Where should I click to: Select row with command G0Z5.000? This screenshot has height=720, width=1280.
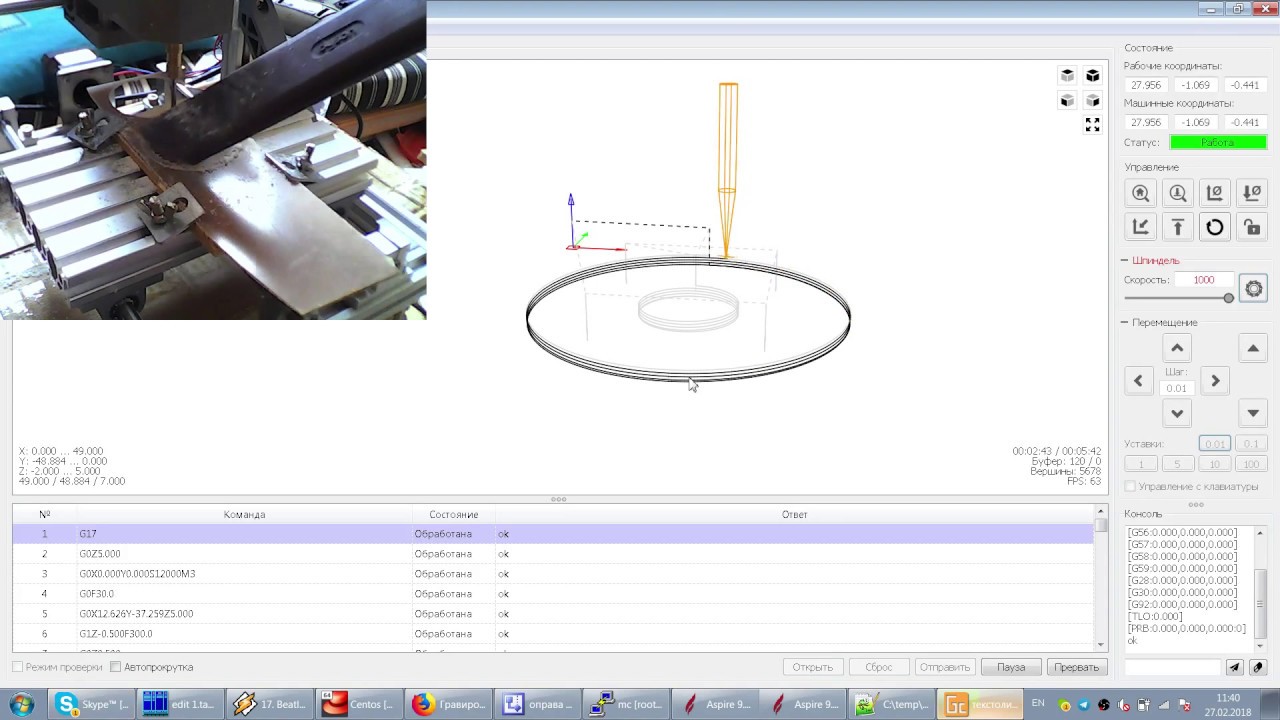[553, 554]
